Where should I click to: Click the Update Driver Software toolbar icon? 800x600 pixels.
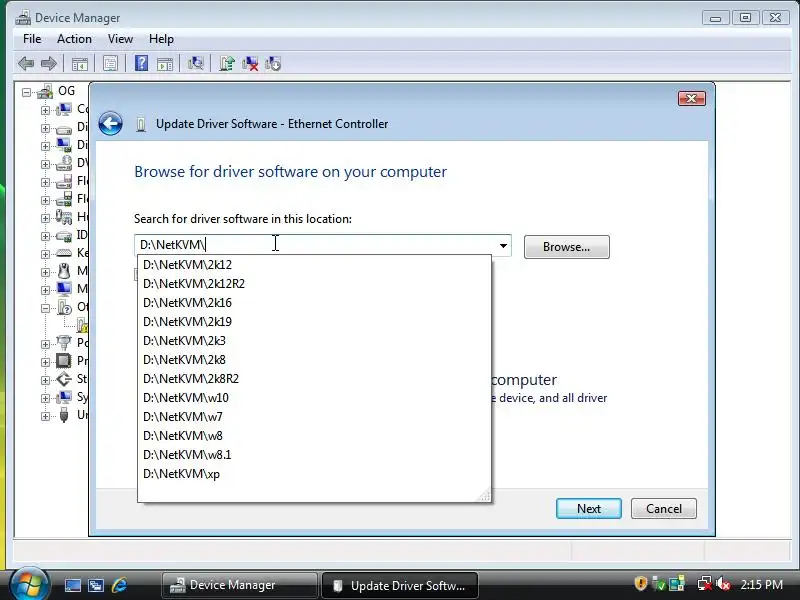pos(227,64)
